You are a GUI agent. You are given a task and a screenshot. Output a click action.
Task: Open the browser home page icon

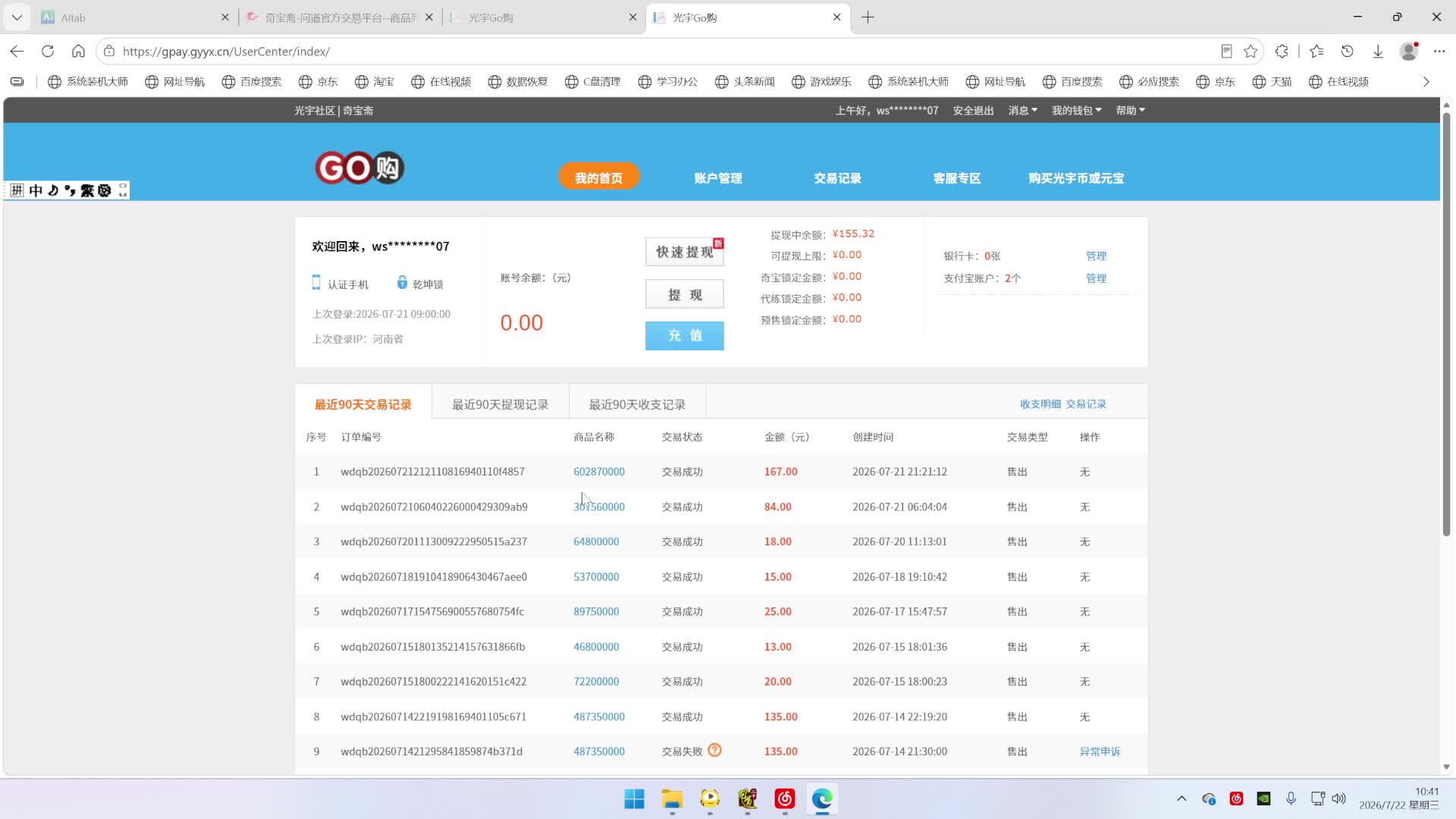coord(78,51)
